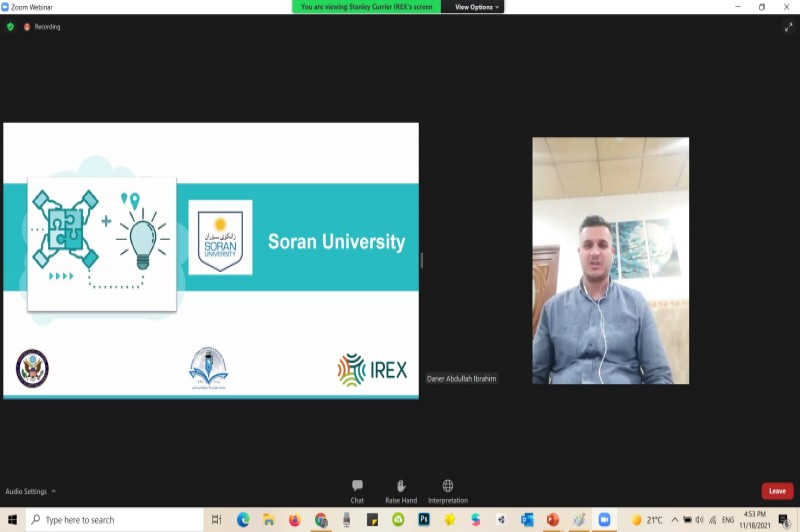Expand the Audio Settings caret menu
This screenshot has height=532, width=800.
pos(54,491)
